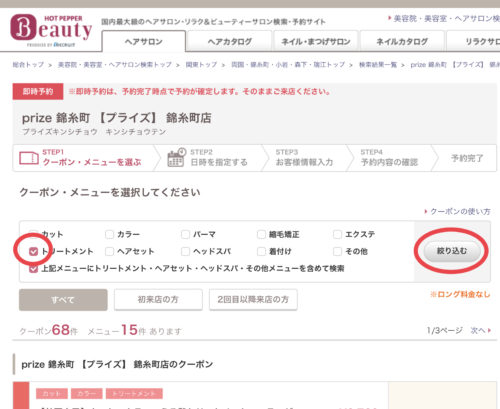Open the ヘアサロン tab
This screenshot has width=500, height=409.
coord(144,41)
